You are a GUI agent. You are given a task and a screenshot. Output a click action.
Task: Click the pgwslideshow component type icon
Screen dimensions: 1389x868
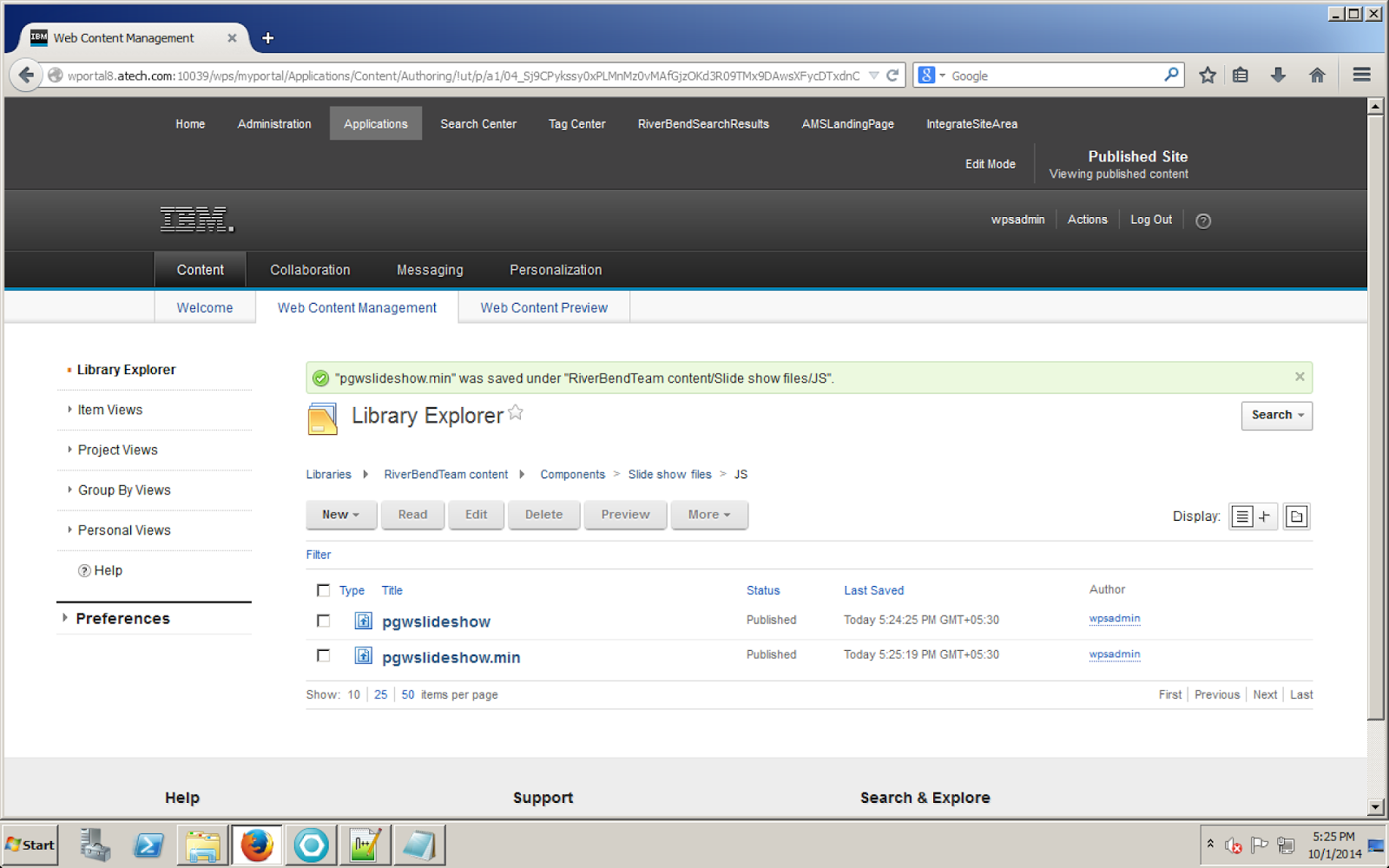click(x=364, y=621)
